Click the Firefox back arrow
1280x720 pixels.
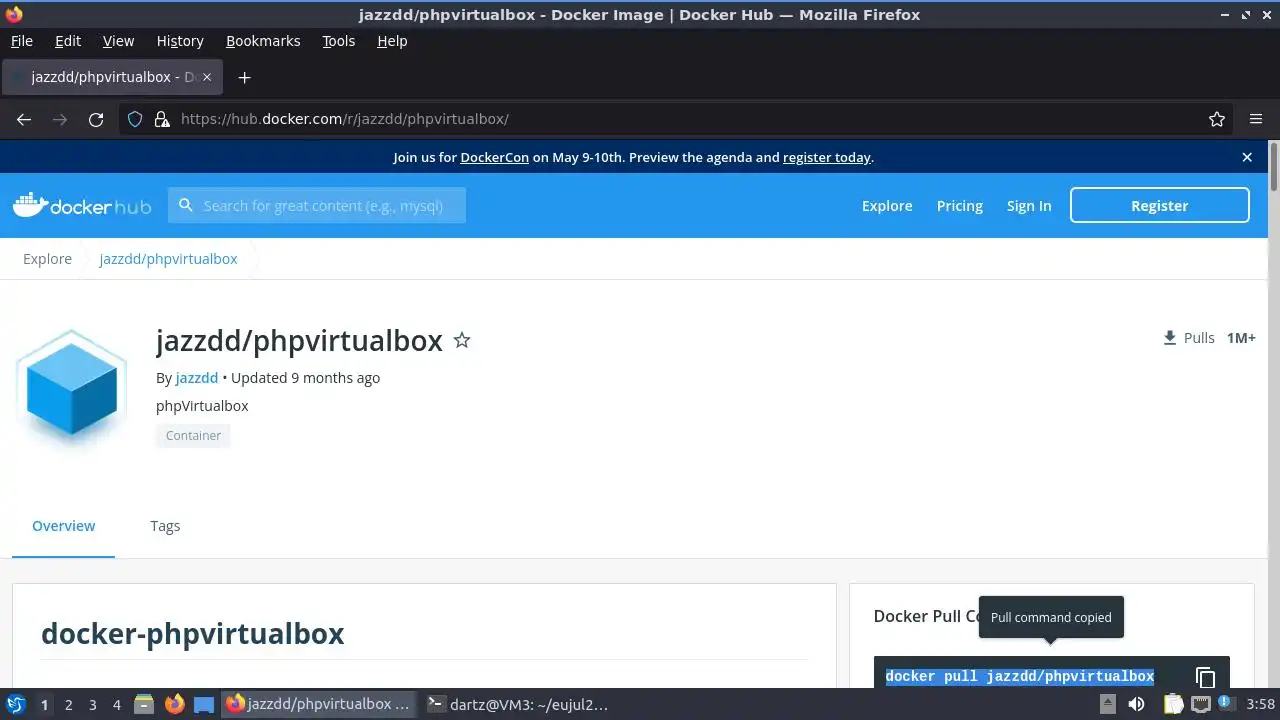[24, 119]
